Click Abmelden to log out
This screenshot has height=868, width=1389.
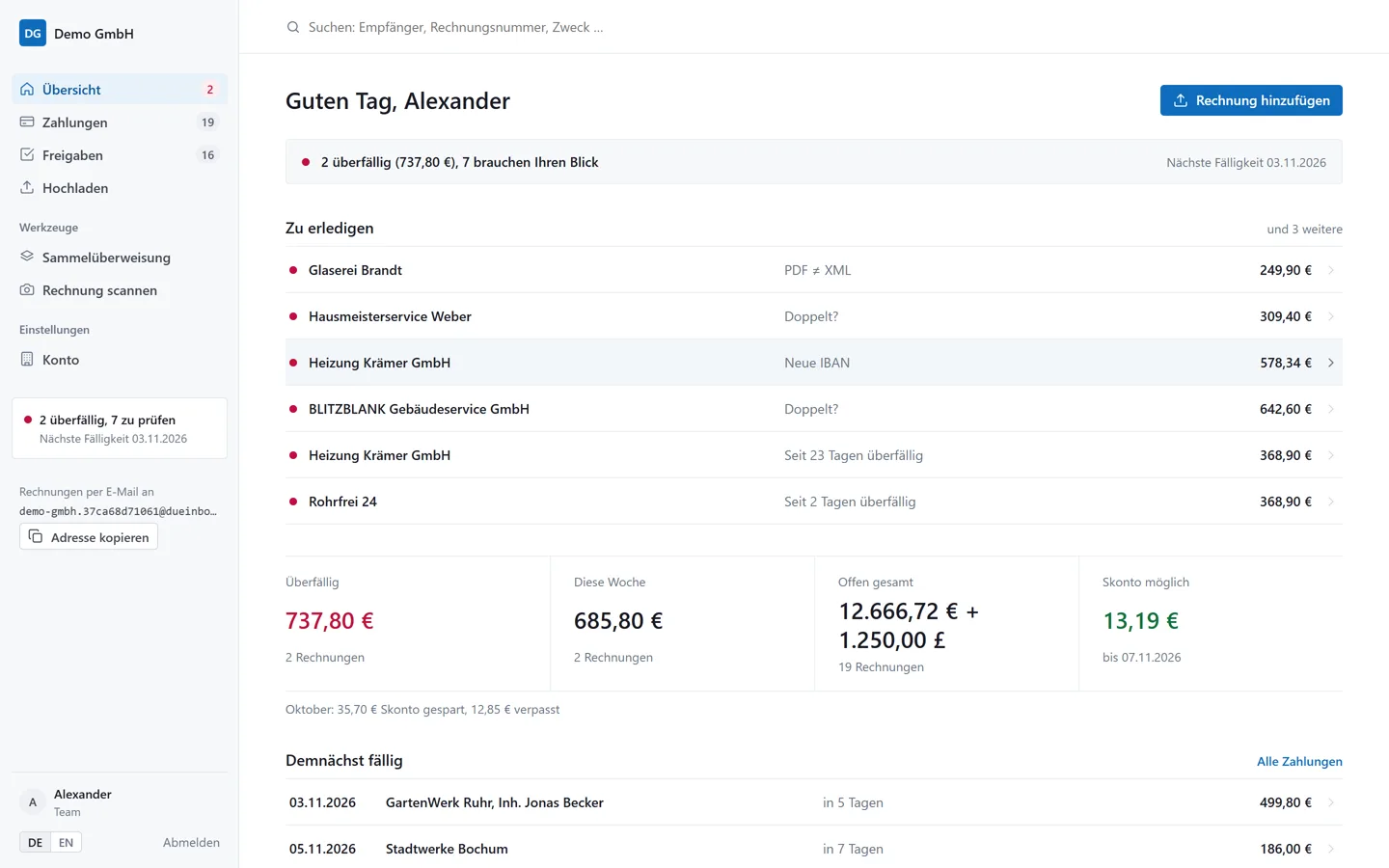click(191, 842)
